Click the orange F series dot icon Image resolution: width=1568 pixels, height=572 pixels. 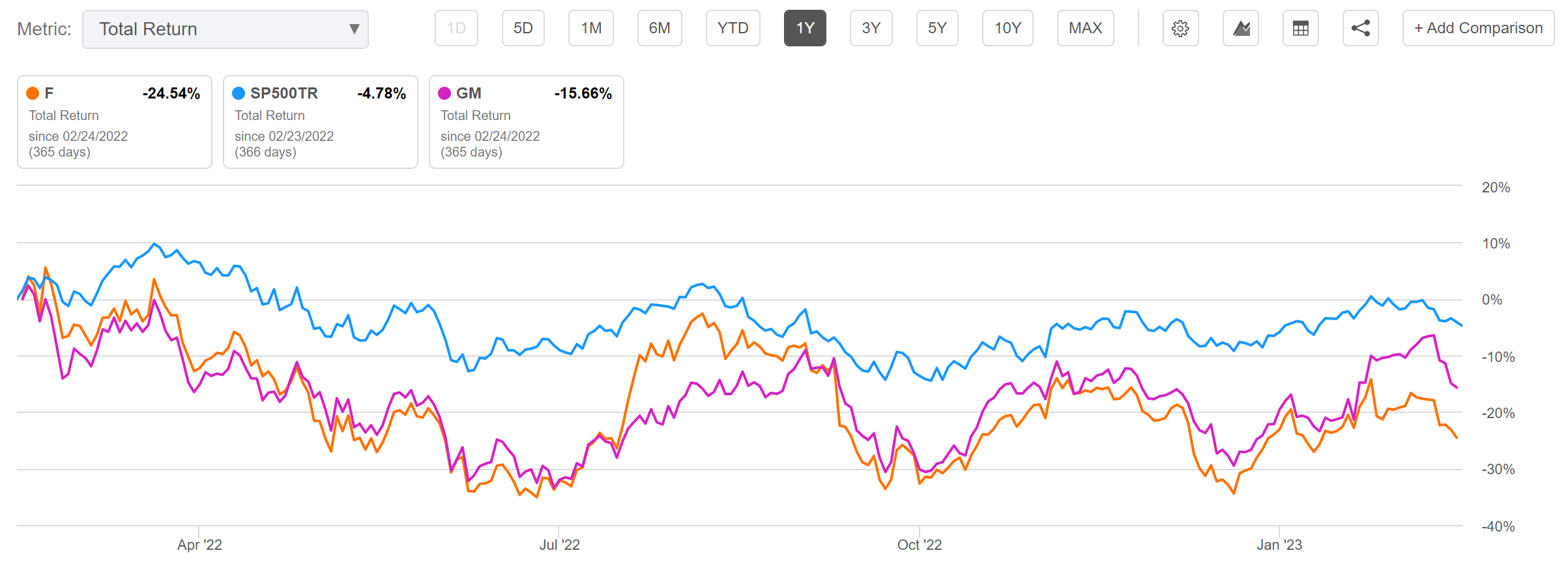point(32,93)
